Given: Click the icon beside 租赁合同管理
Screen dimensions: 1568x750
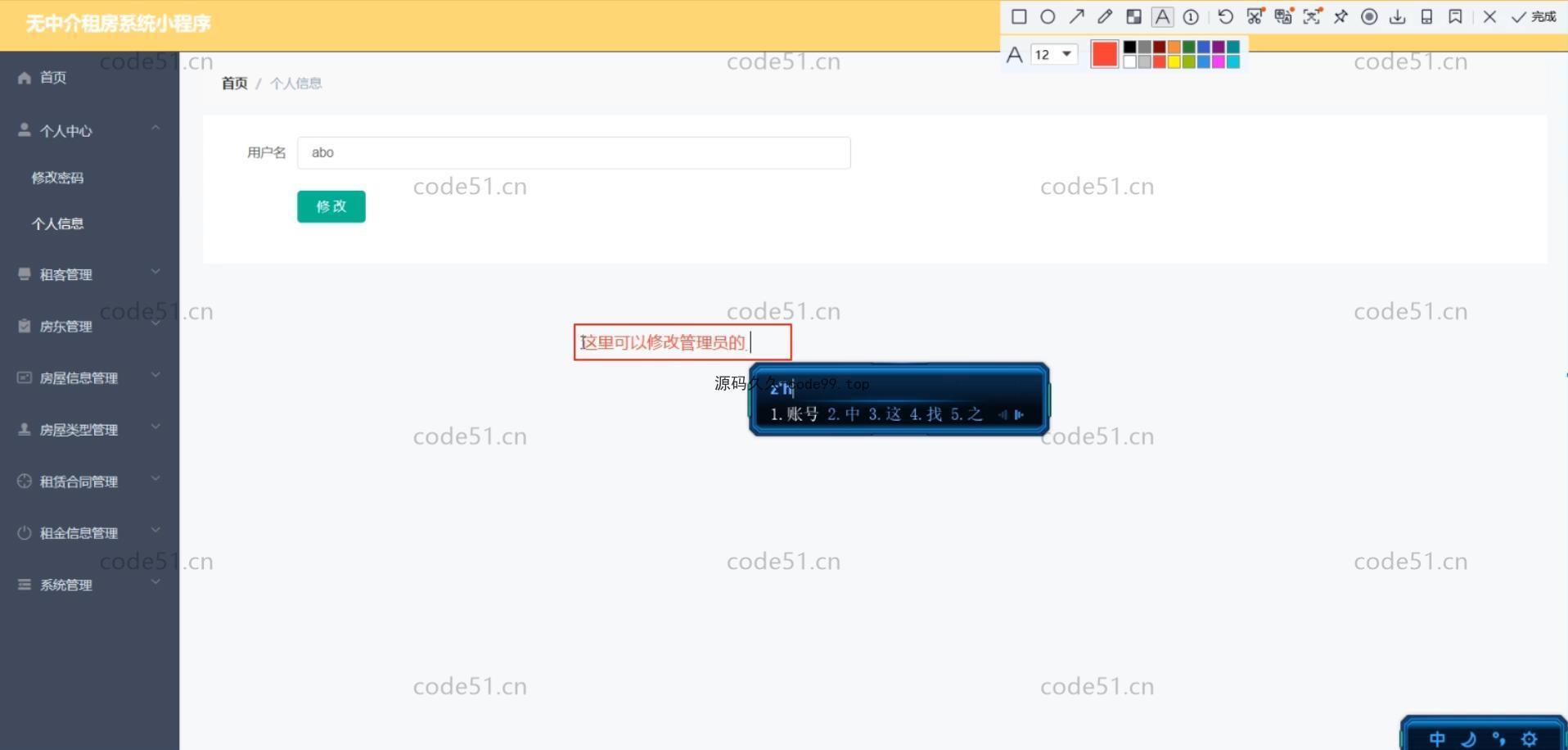Looking at the screenshot, I should [x=25, y=481].
